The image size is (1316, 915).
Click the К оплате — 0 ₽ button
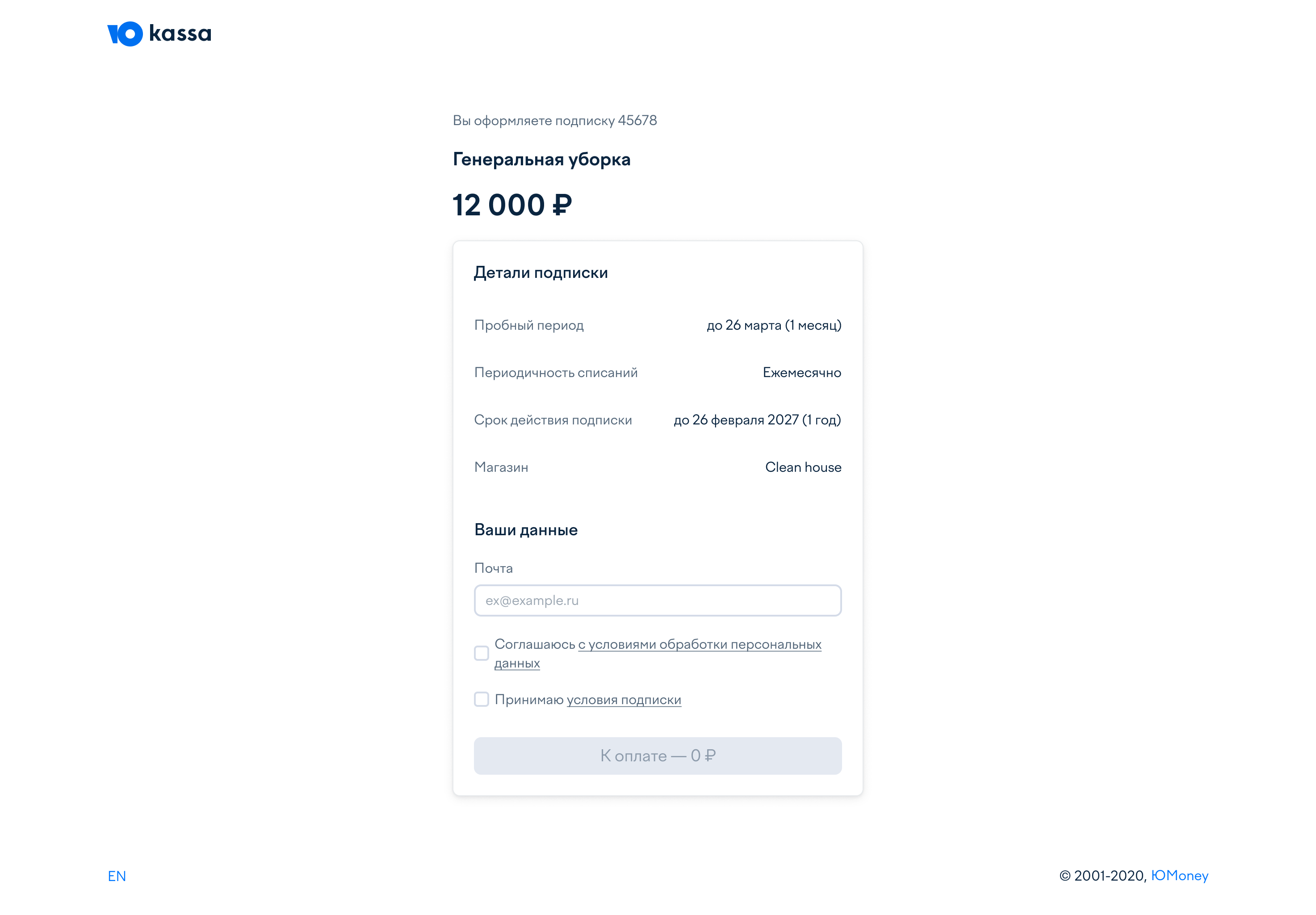coord(658,756)
